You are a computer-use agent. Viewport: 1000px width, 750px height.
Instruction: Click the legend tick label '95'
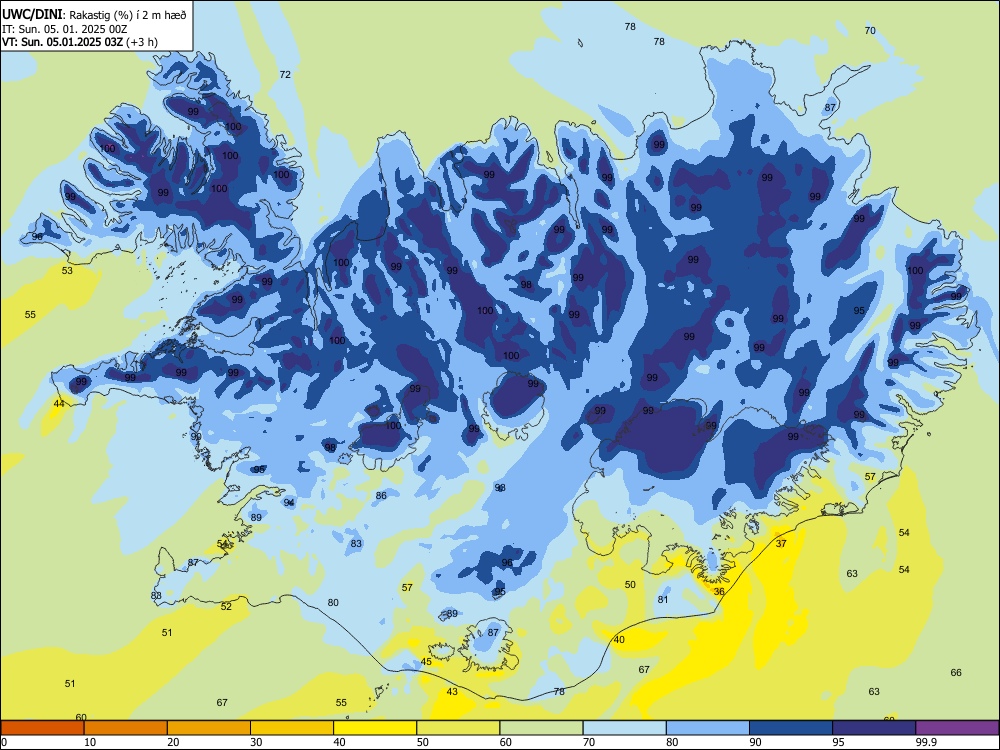(x=838, y=742)
